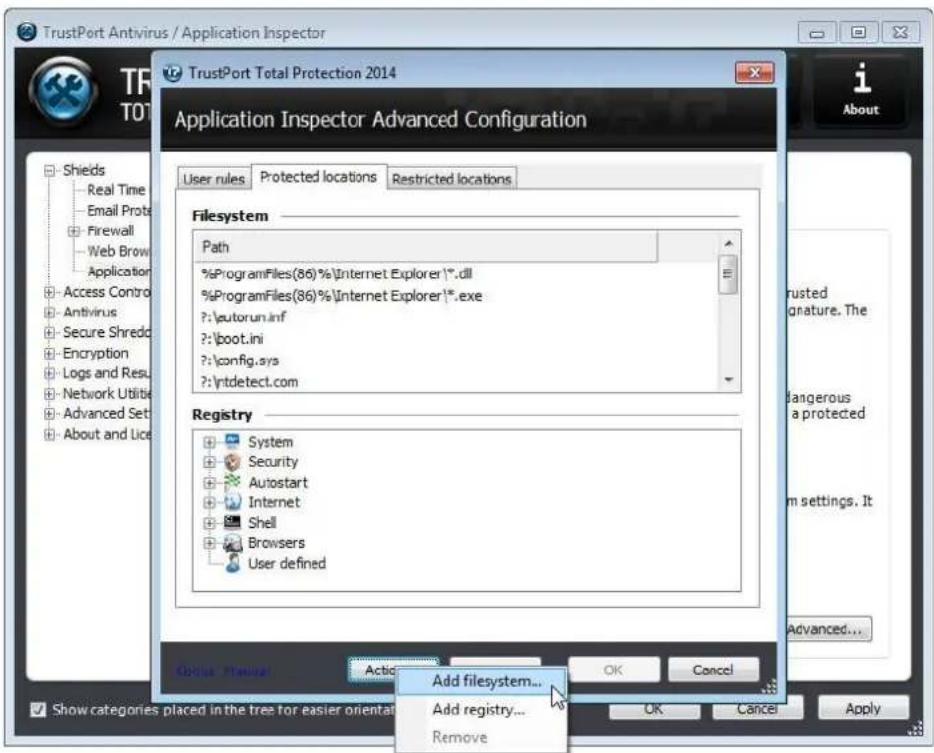This screenshot has height=753, width=934.
Task: Click the User defined person icon
Action: pos(233,563)
